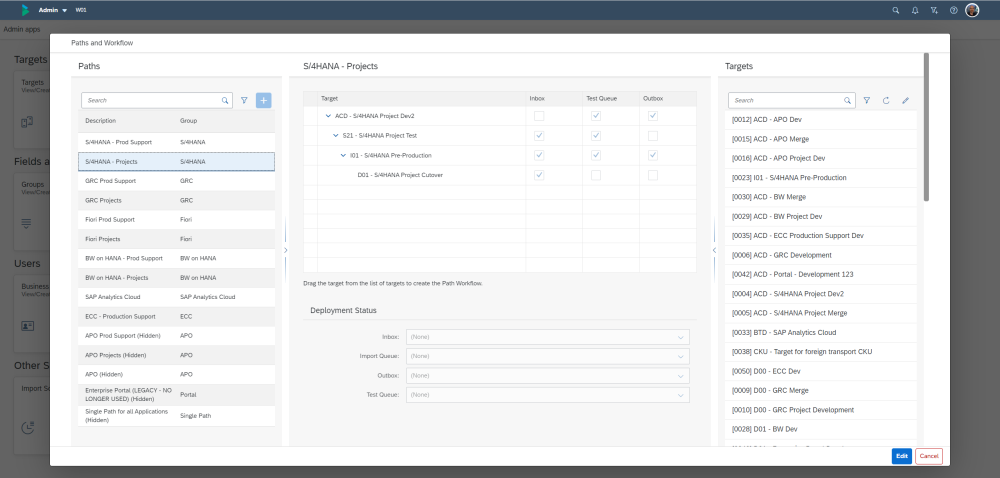Toggle Test Queue checkbox for I01 Pre-Production
Screen dimensions: 1000x478
[x=596, y=156]
